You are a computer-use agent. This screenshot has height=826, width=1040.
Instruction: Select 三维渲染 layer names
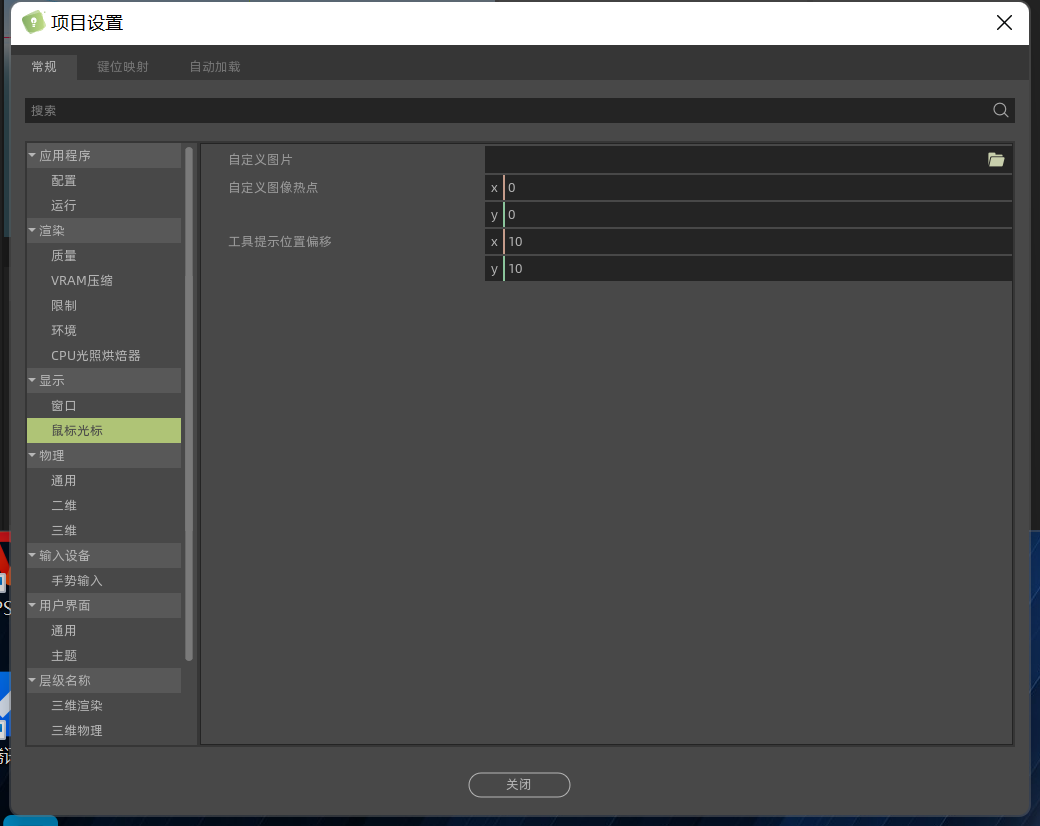[103, 705]
